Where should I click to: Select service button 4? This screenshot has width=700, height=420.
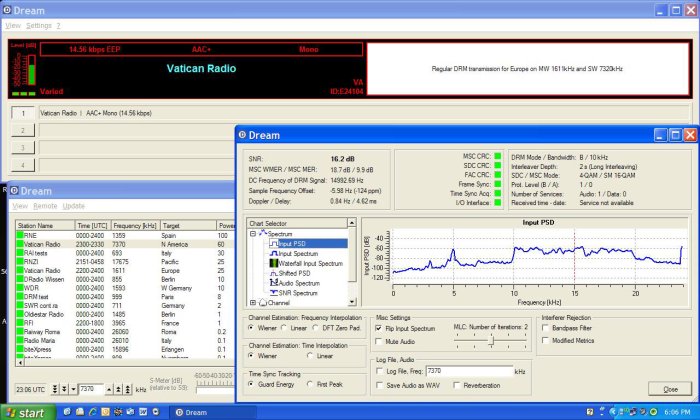click(23, 165)
